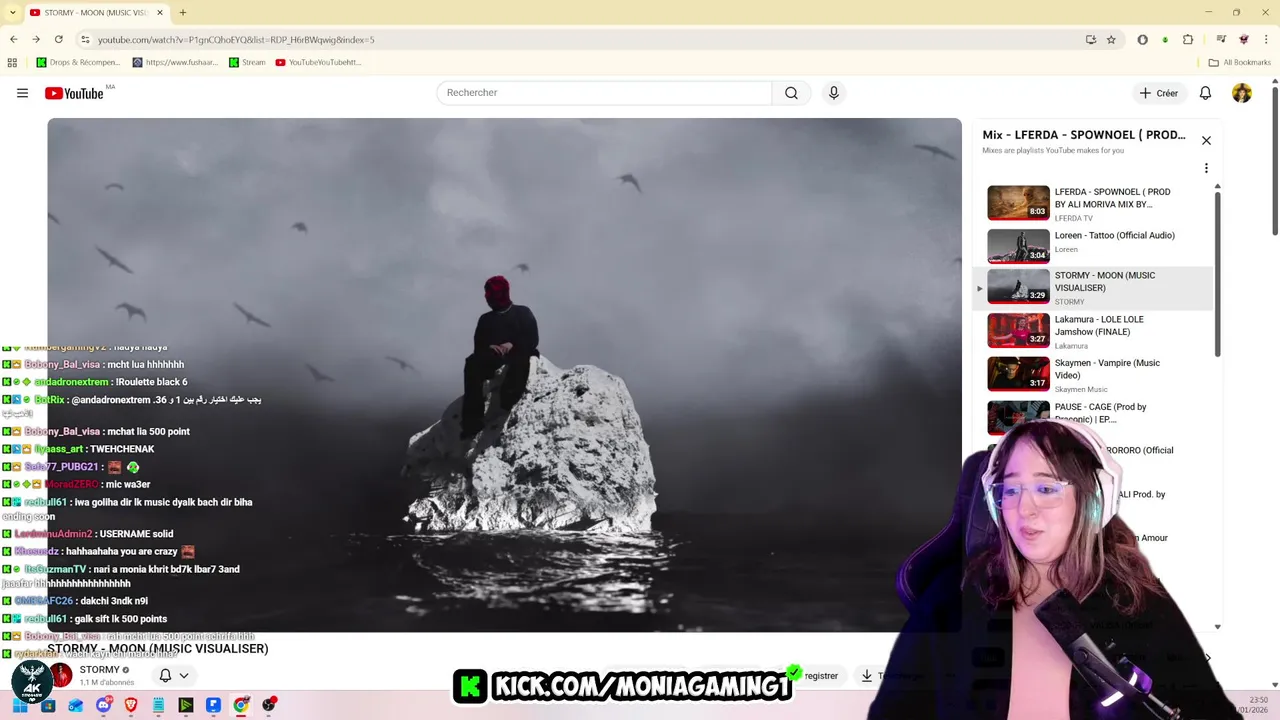The image size is (1280, 720).
Task: Click chat message 'mic wa3er'
Action: click(128, 485)
